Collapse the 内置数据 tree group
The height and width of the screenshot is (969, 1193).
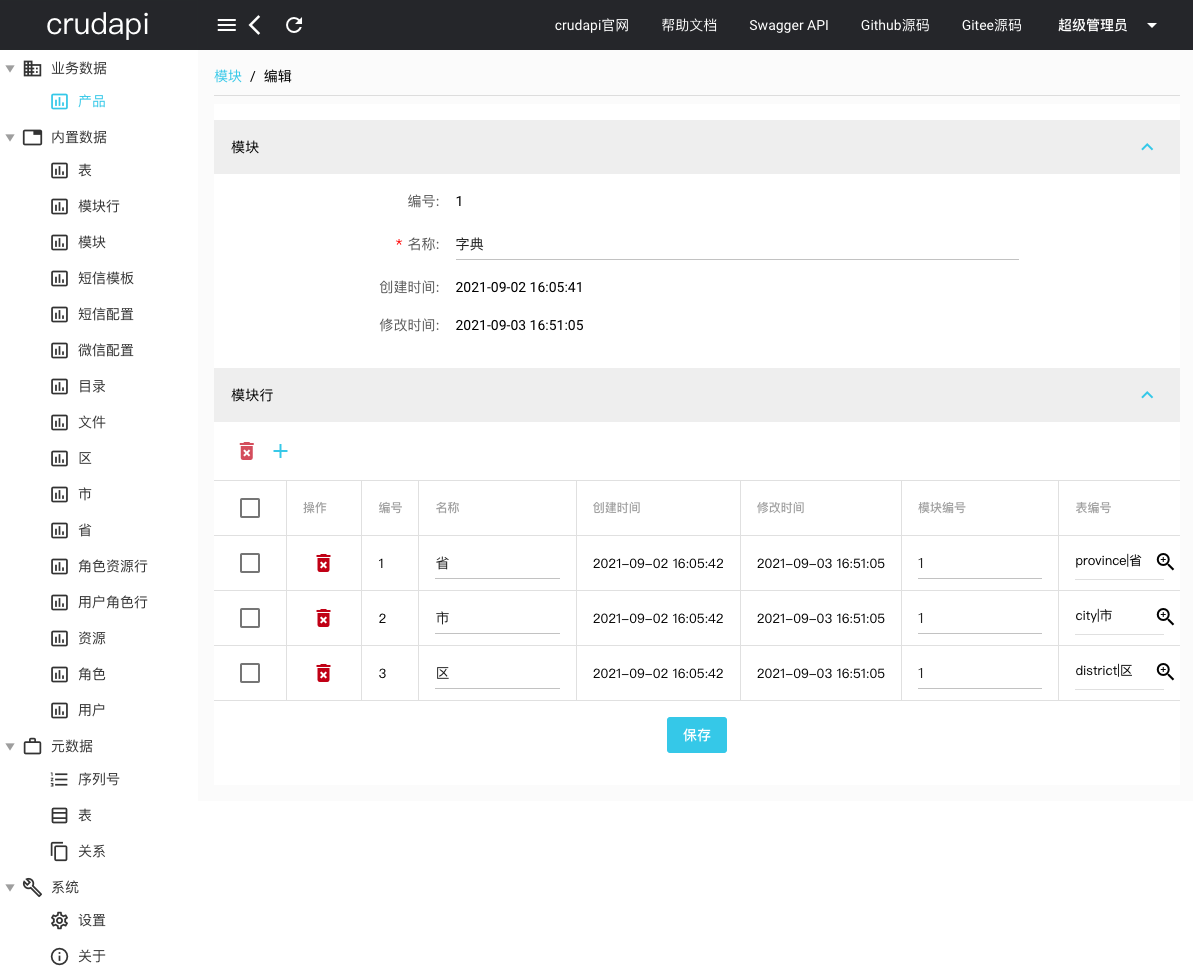tap(11, 137)
